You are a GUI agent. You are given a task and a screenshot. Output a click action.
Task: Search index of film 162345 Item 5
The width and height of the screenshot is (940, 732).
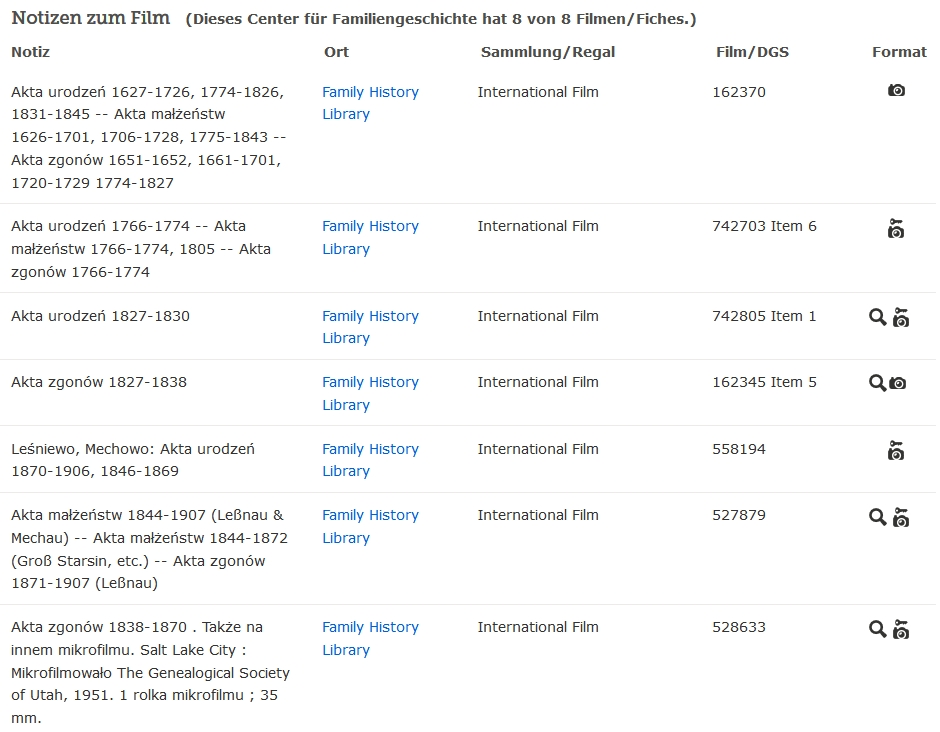[x=877, y=382]
